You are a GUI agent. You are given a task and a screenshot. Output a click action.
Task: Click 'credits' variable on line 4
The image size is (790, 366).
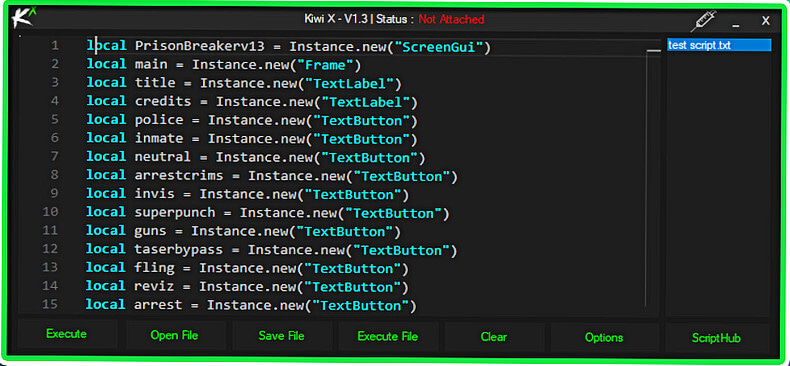click(x=163, y=101)
